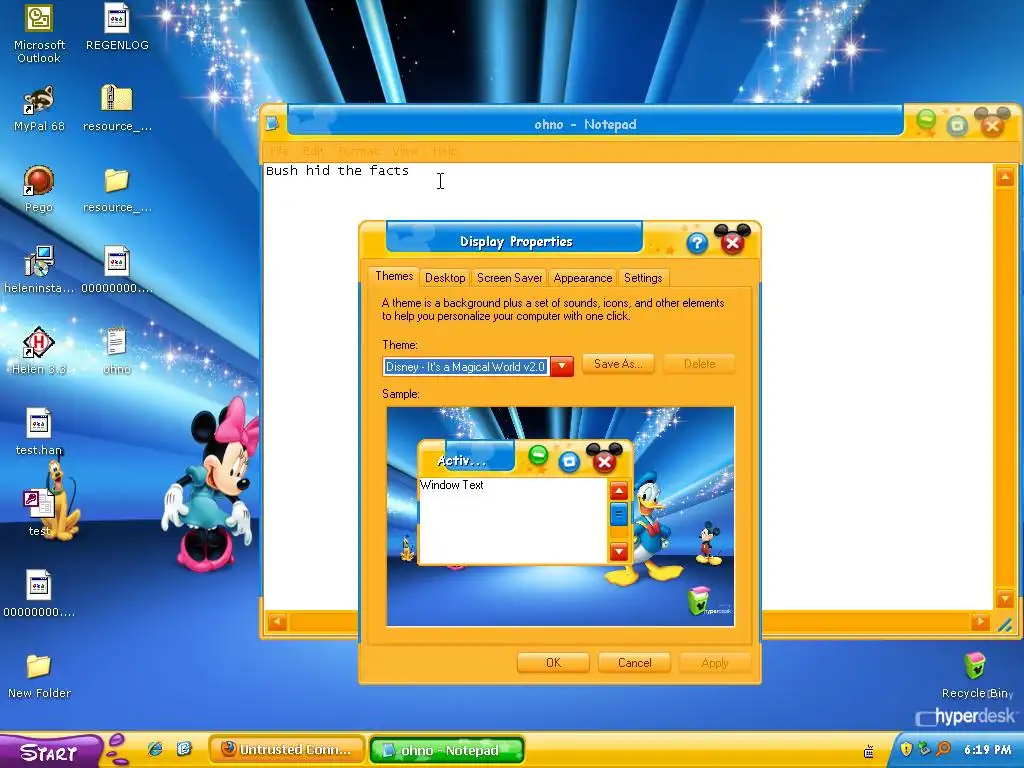Switch to the Screen Saver tab
The height and width of the screenshot is (768, 1024).
(x=509, y=278)
